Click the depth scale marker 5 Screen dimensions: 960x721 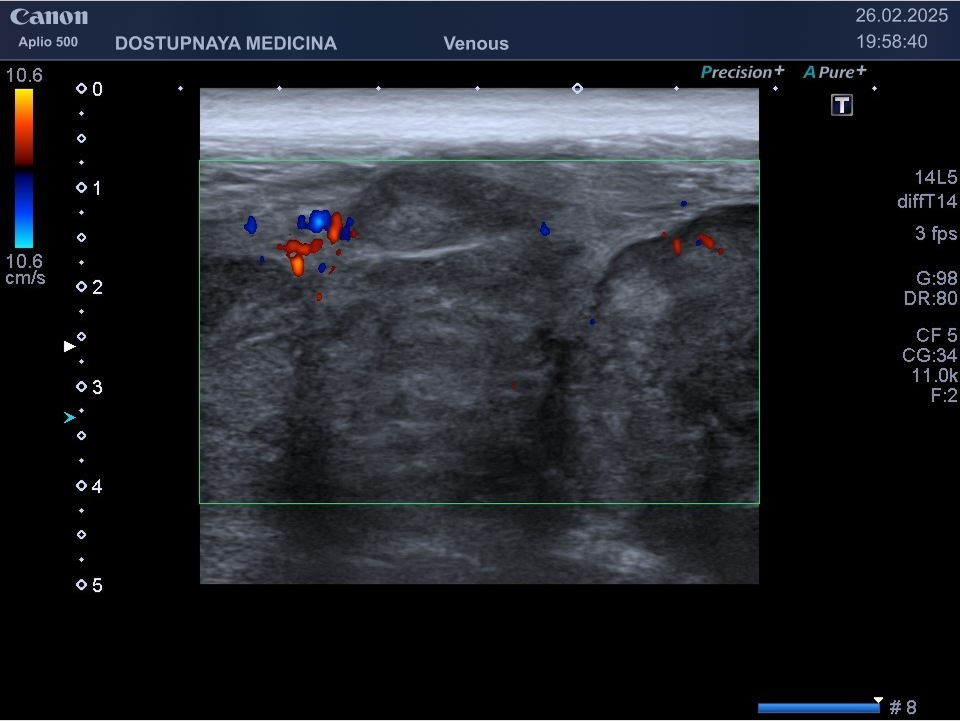tap(89, 586)
